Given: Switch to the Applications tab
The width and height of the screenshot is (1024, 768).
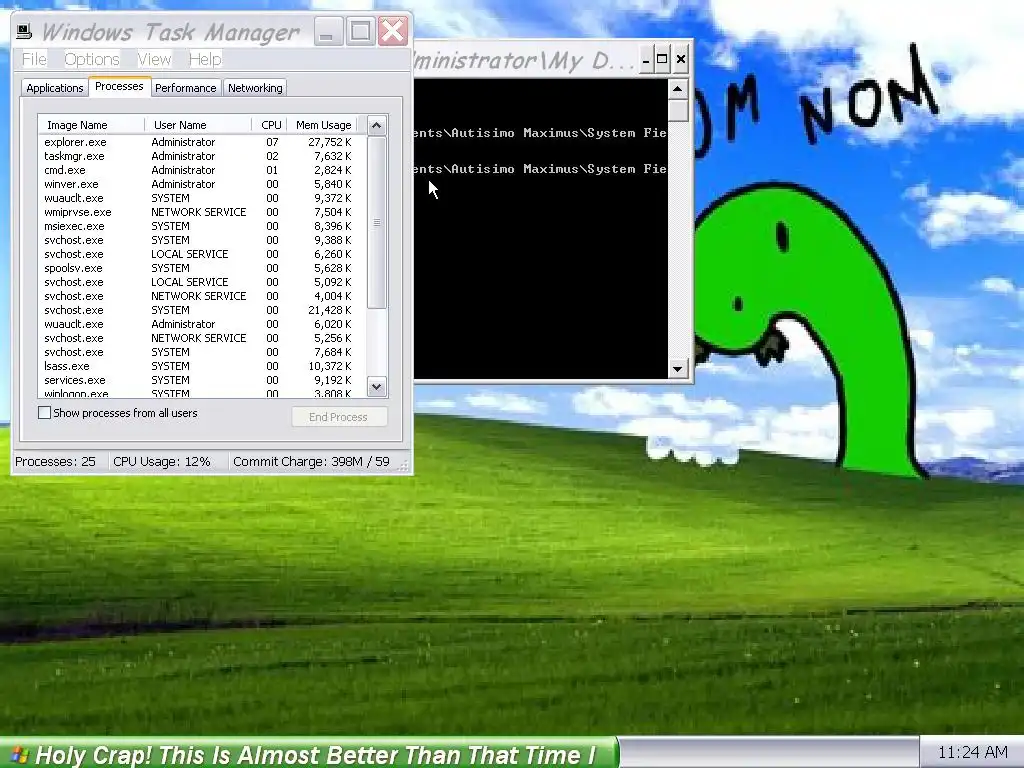Looking at the screenshot, I should (55, 88).
